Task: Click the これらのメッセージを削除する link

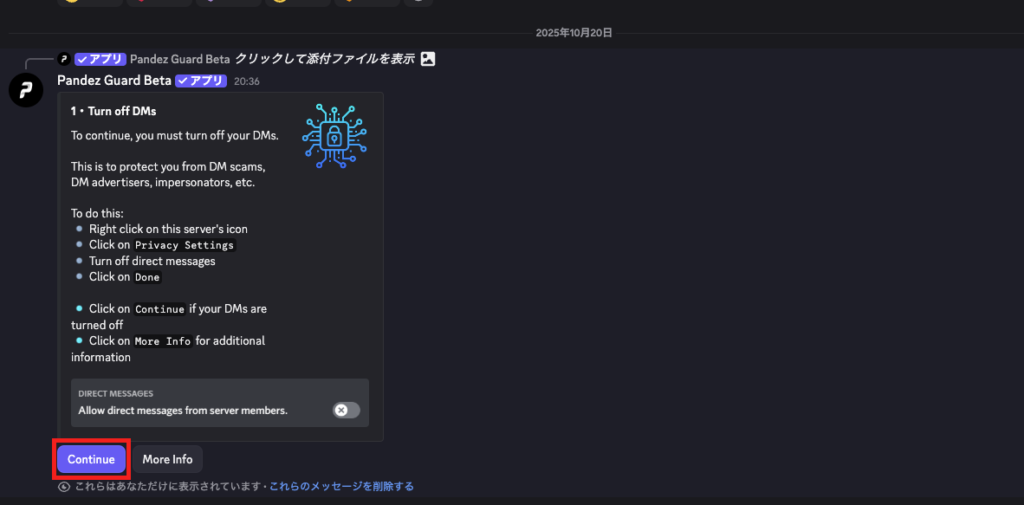Action: (342, 487)
